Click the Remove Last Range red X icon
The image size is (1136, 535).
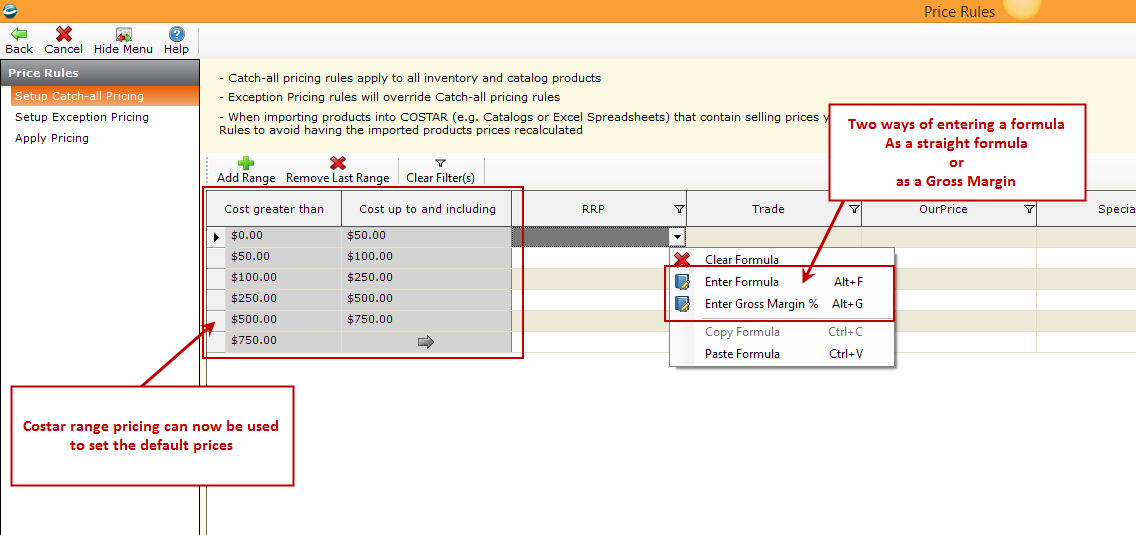point(338,164)
